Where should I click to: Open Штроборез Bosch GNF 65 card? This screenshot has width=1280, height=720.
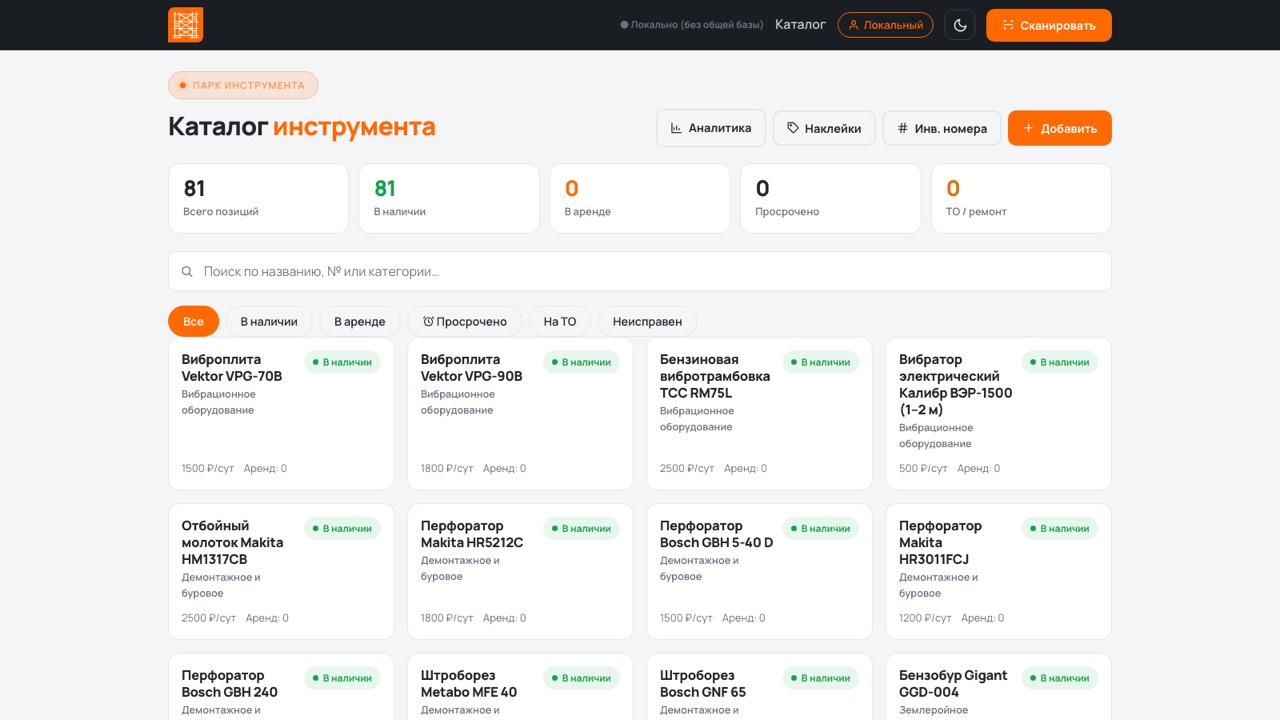(759, 687)
